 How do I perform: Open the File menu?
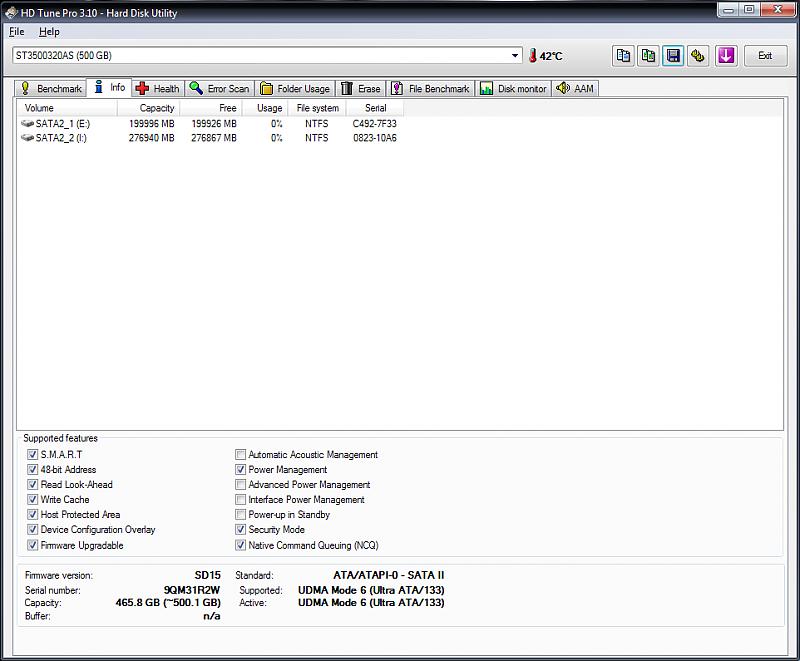pos(17,32)
